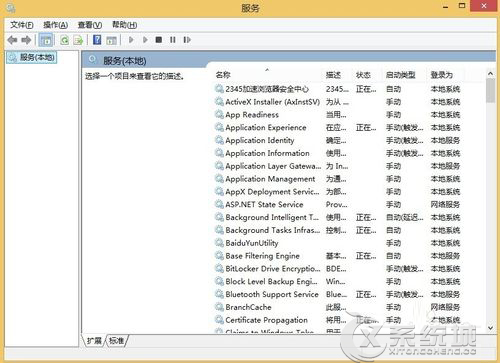Click the vertical scrollbar thumb
Image resolution: width=500 pixels, height=363 pixels.
pos(490,91)
